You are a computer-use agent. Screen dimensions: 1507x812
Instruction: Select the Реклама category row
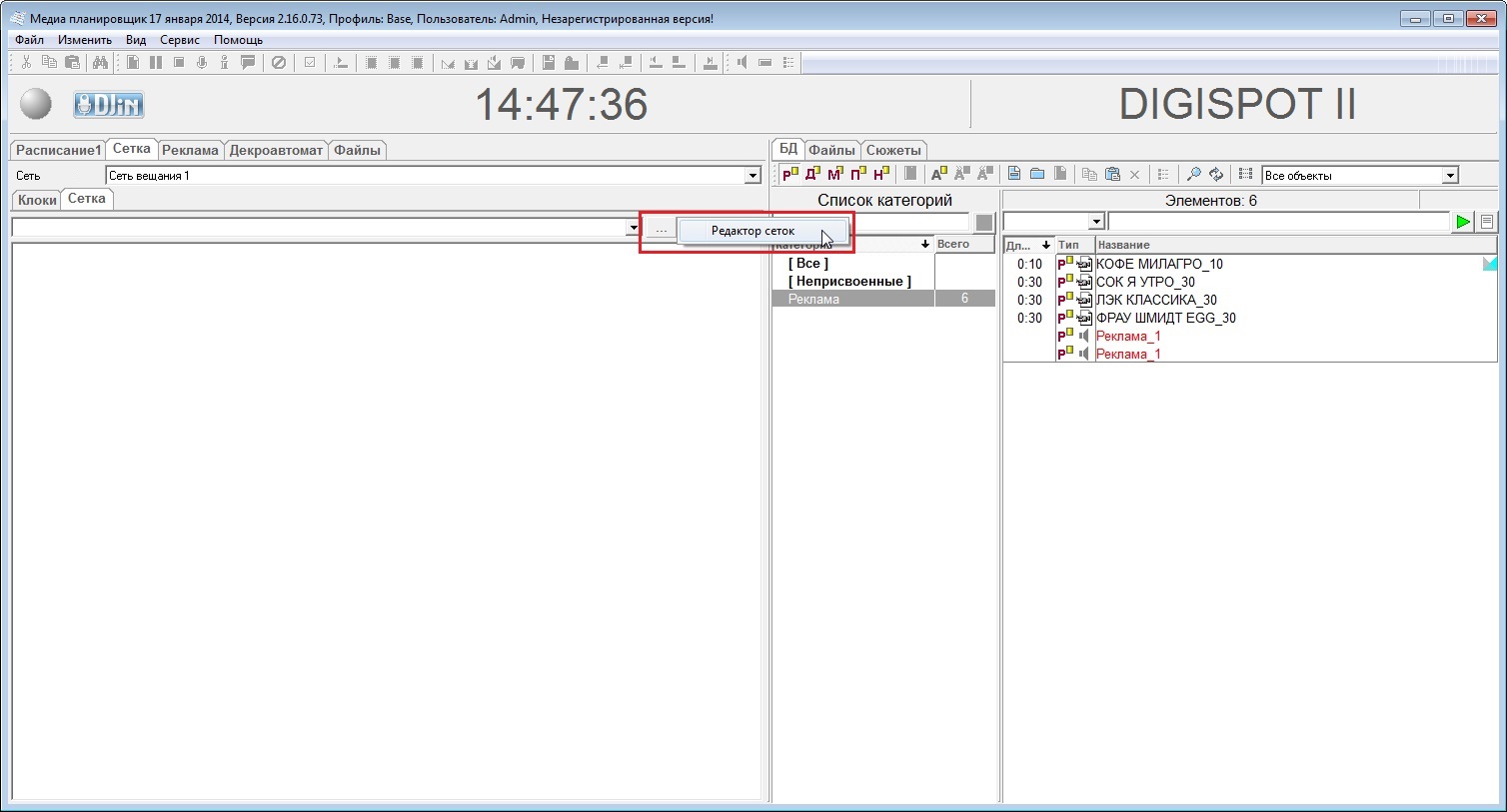click(x=883, y=299)
